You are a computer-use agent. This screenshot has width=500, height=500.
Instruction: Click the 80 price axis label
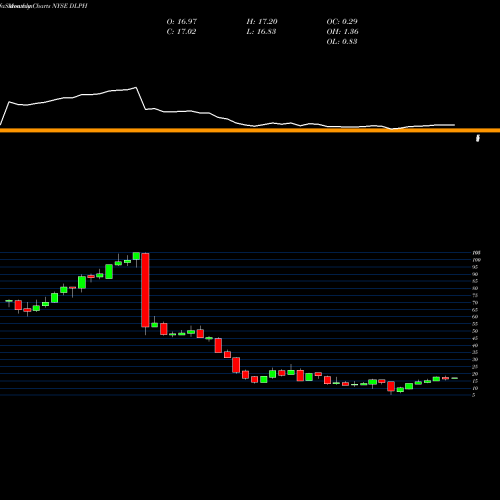[475, 288]
